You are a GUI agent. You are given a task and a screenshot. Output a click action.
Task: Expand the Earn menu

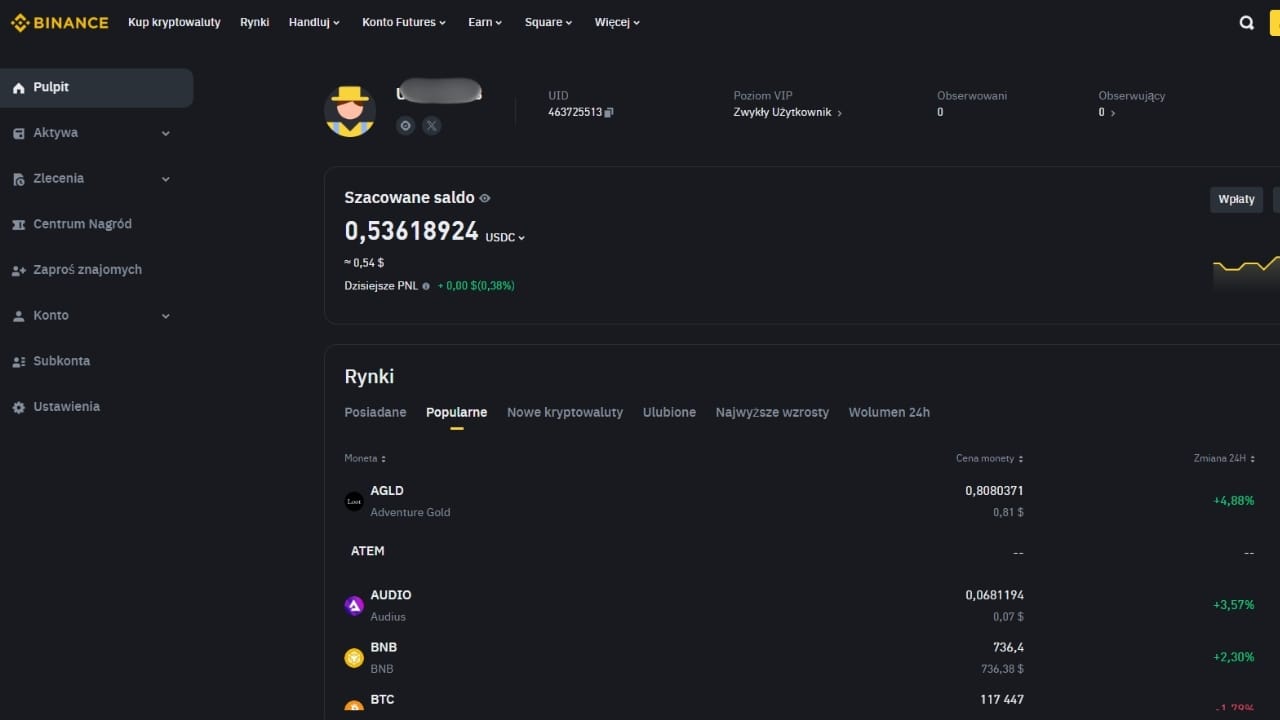tap(485, 22)
